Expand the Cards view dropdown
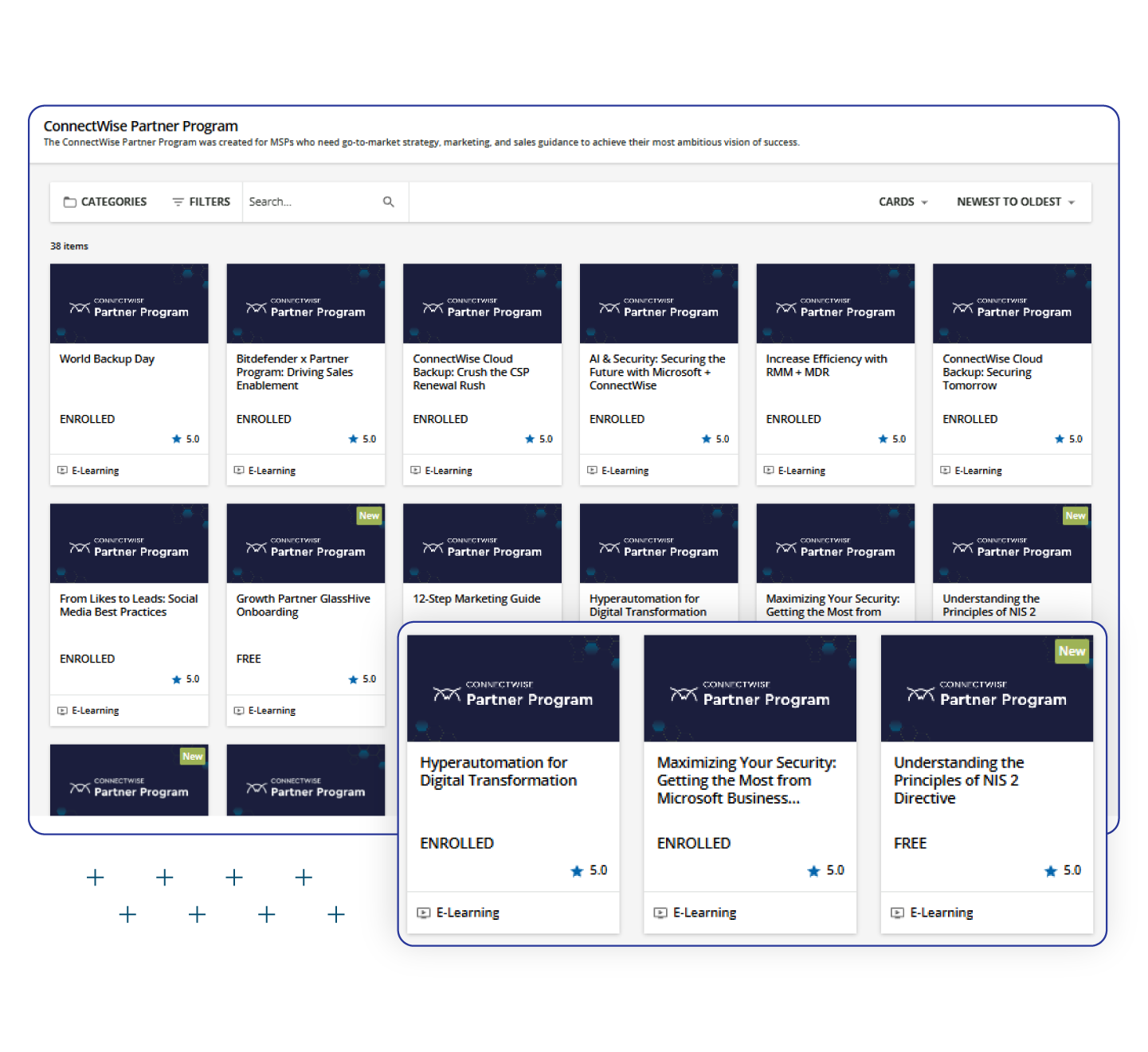 [903, 202]
